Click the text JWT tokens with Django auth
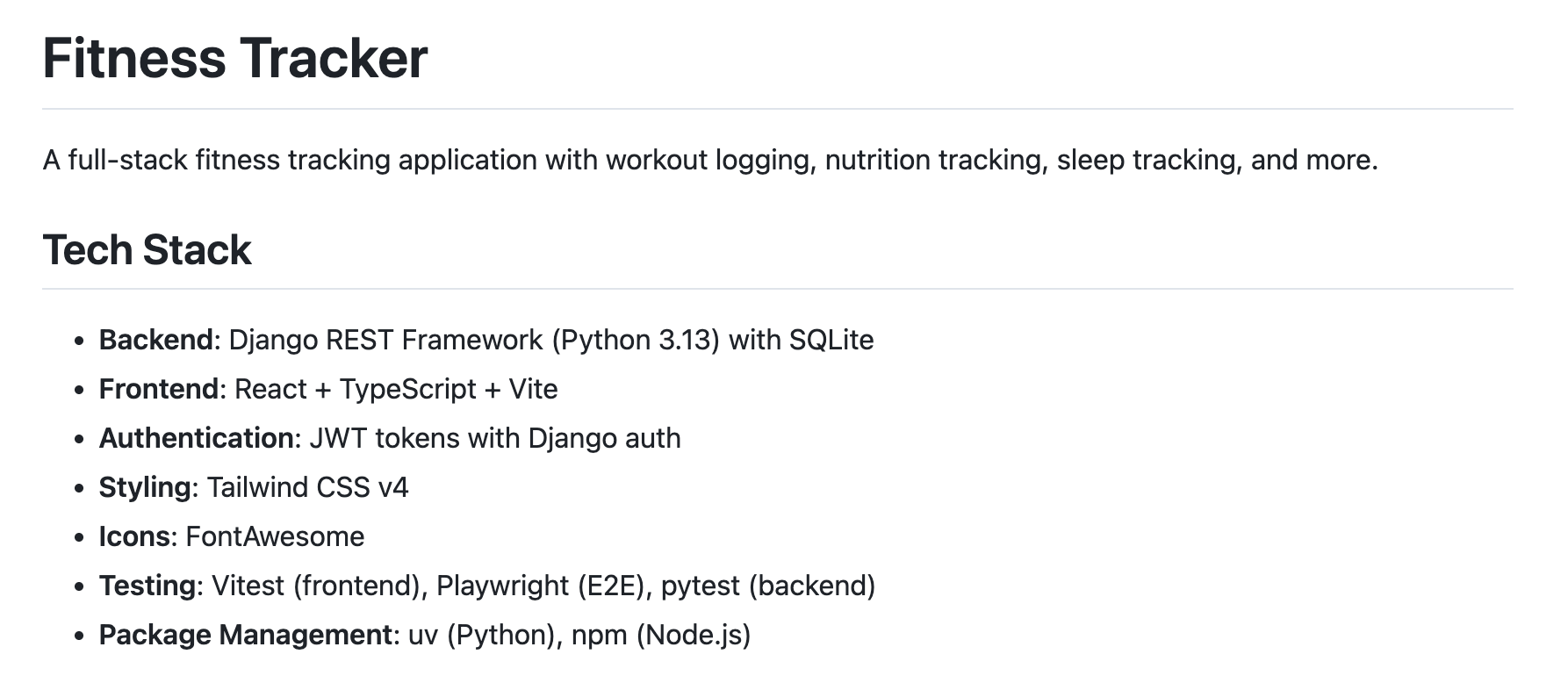This screenshot has width=1568, height=683. click(495, 438)
